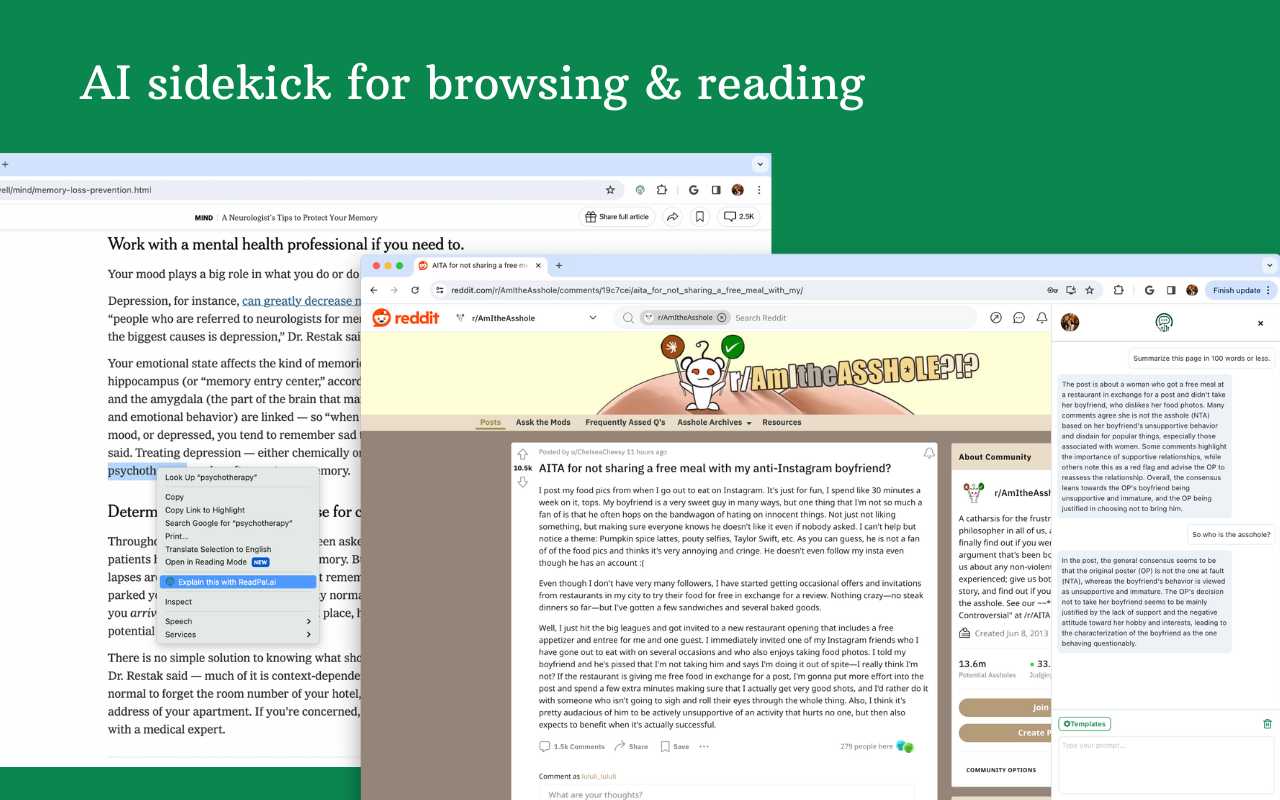Click the Google G extension icon in the Reddit window
Viewport: 1280px width, 800px height.
(x=1149, y=290)
